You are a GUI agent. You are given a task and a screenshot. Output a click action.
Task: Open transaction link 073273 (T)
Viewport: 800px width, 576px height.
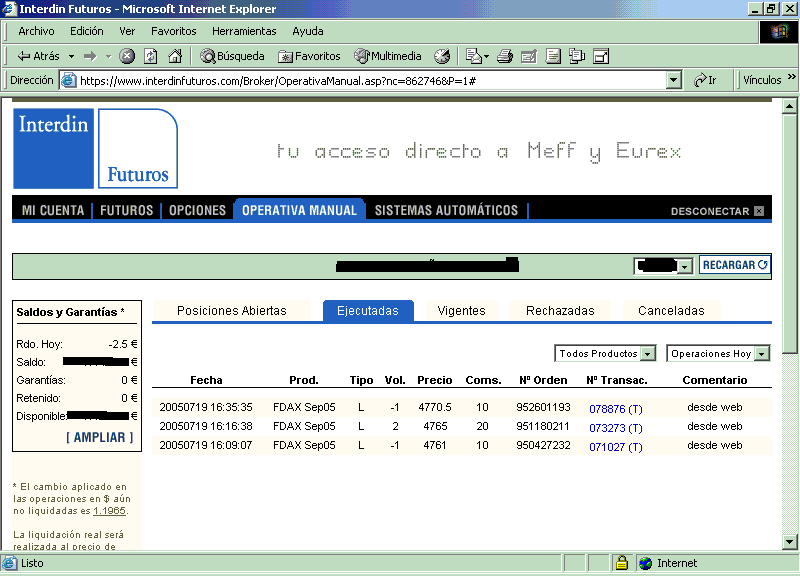point(616,428)
